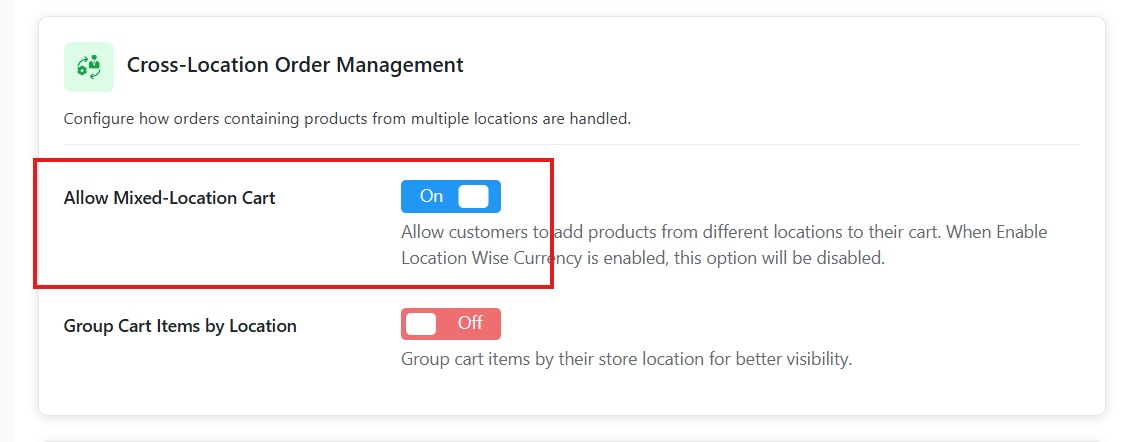Click the white knob on the red Off switch

422,324
